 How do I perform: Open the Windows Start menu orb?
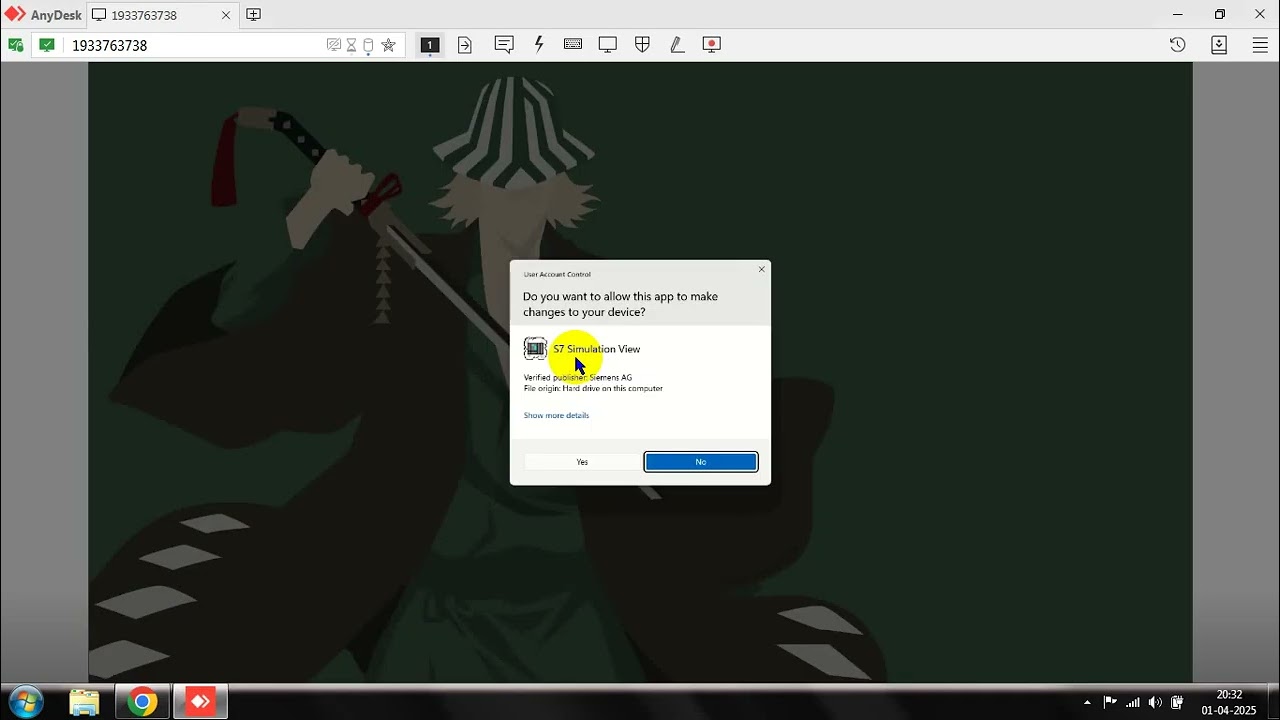[25, 702]
